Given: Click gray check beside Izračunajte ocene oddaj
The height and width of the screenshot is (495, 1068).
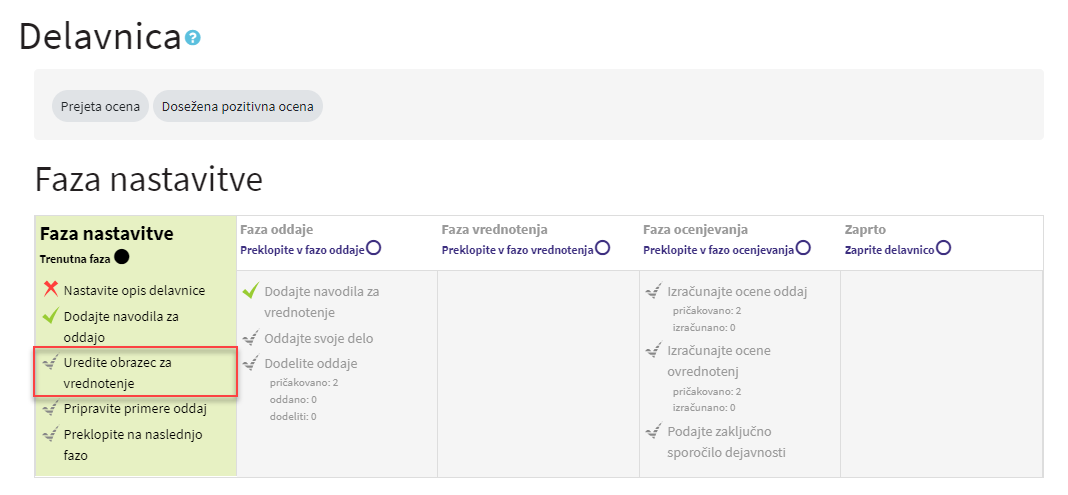Looking at the screenshot, I should pyautogui.click(x=654, y=291).
